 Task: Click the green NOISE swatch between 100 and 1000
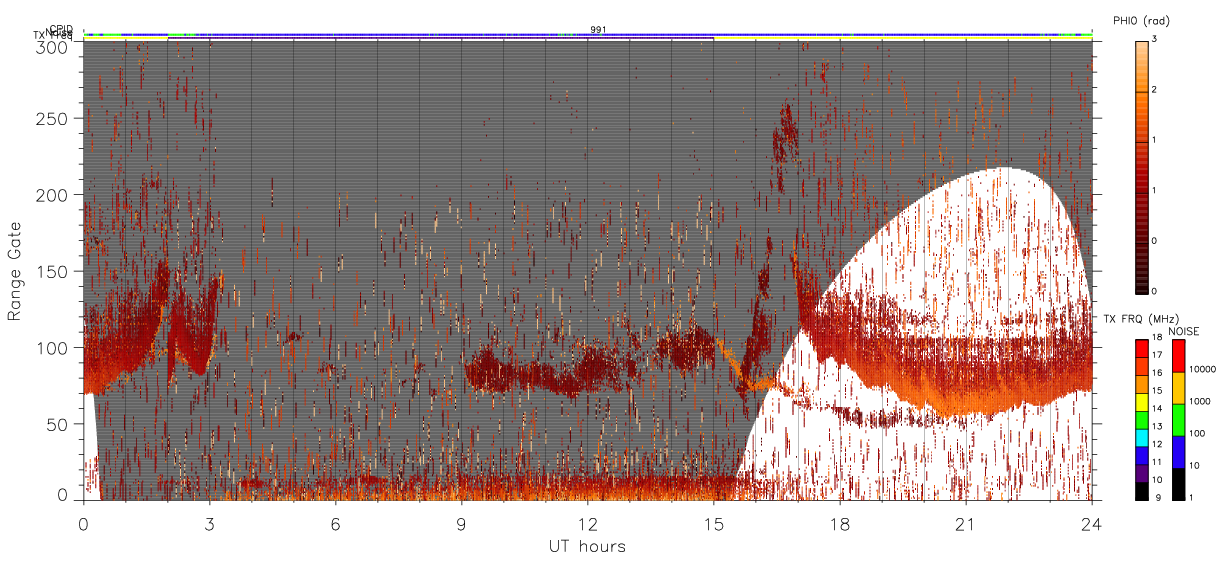point(1178,418)
